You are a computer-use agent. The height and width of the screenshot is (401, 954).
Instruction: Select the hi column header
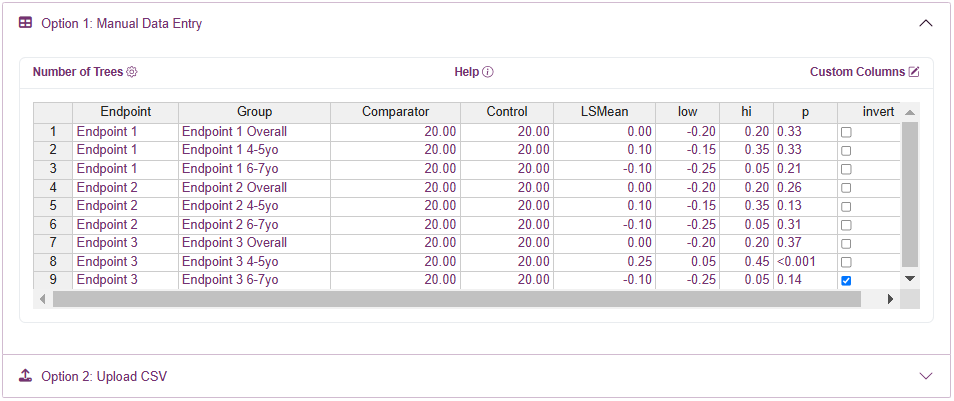[747, 112]
